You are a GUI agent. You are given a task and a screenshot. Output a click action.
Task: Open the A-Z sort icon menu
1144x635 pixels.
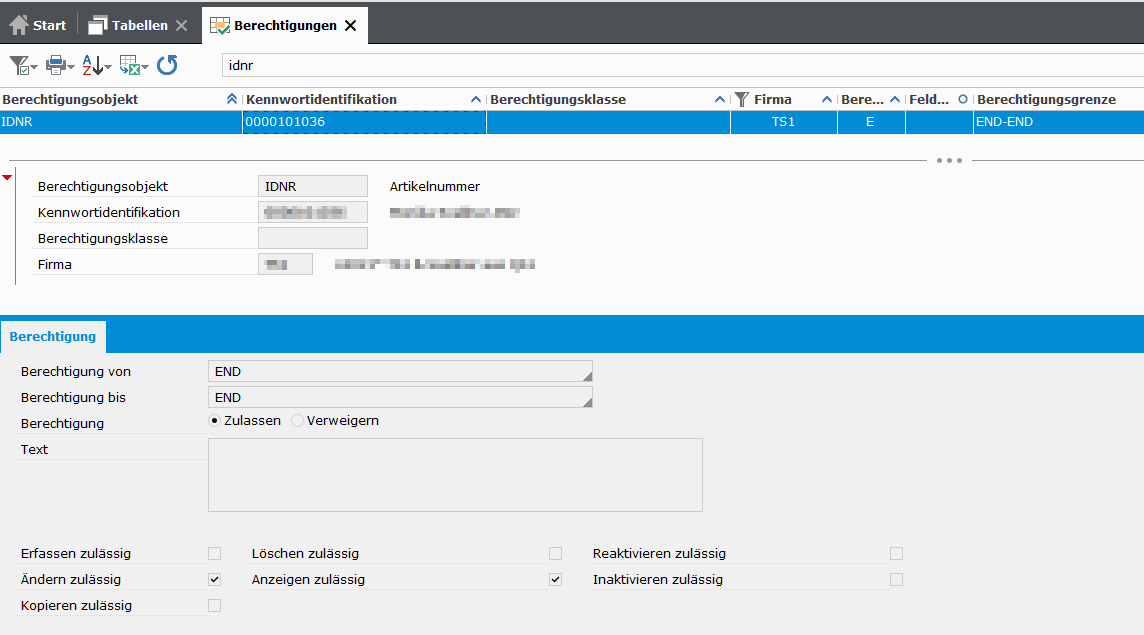click(96, 66)
